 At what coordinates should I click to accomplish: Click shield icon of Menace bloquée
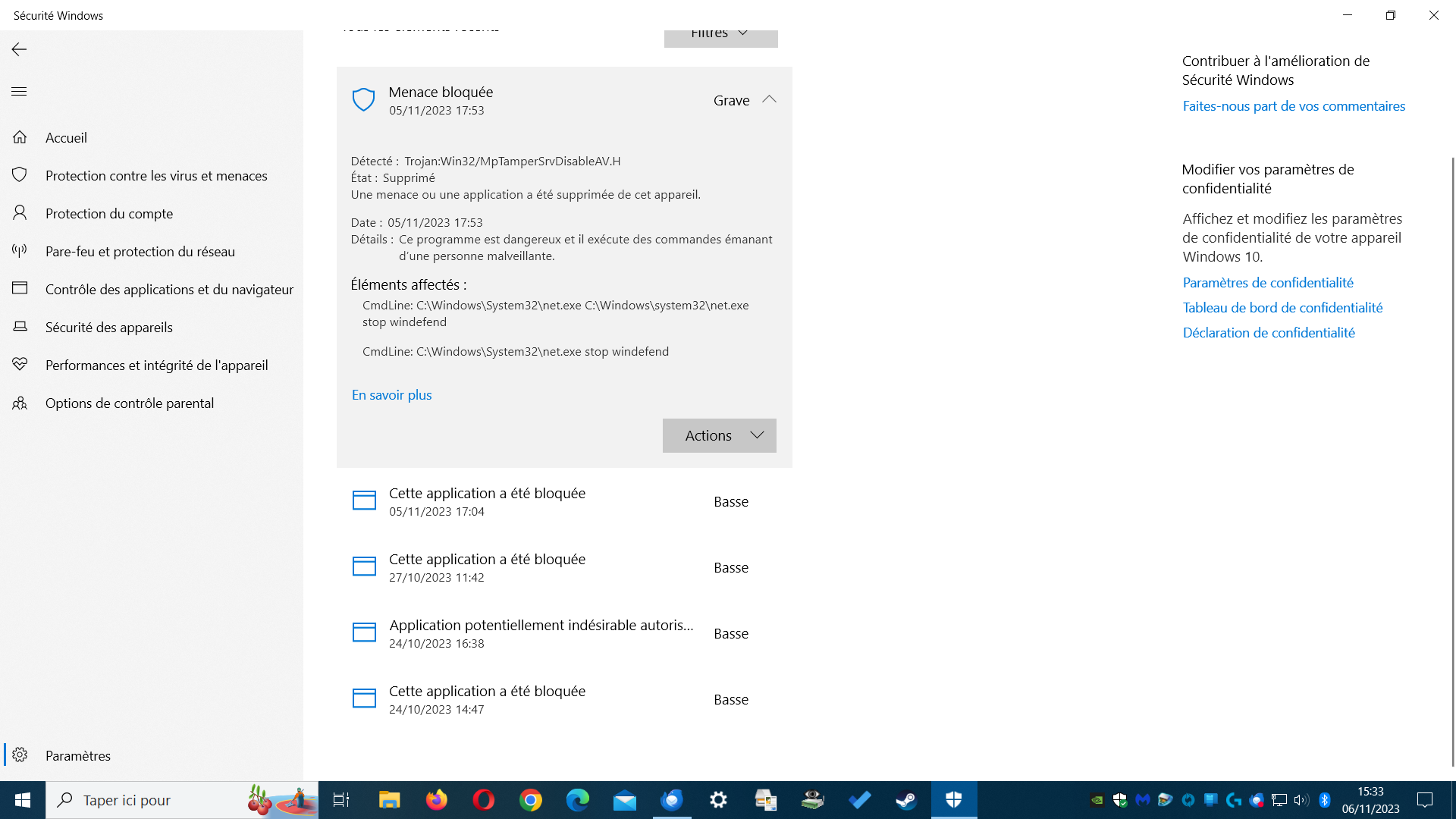[364, 99]
